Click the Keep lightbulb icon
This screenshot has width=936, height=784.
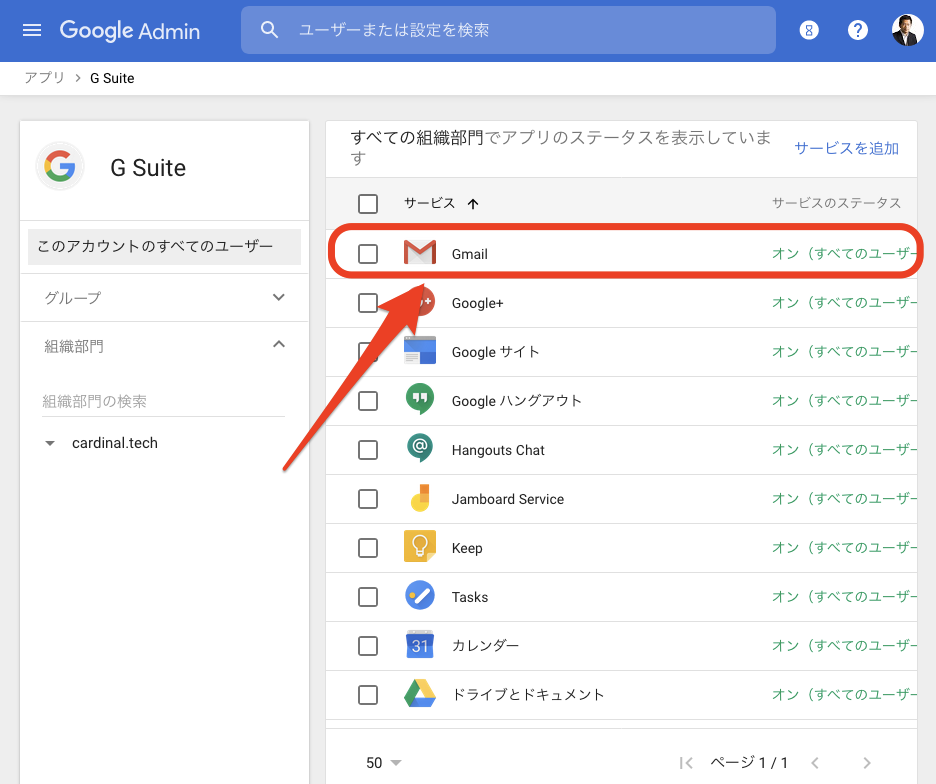coord(420,547)
